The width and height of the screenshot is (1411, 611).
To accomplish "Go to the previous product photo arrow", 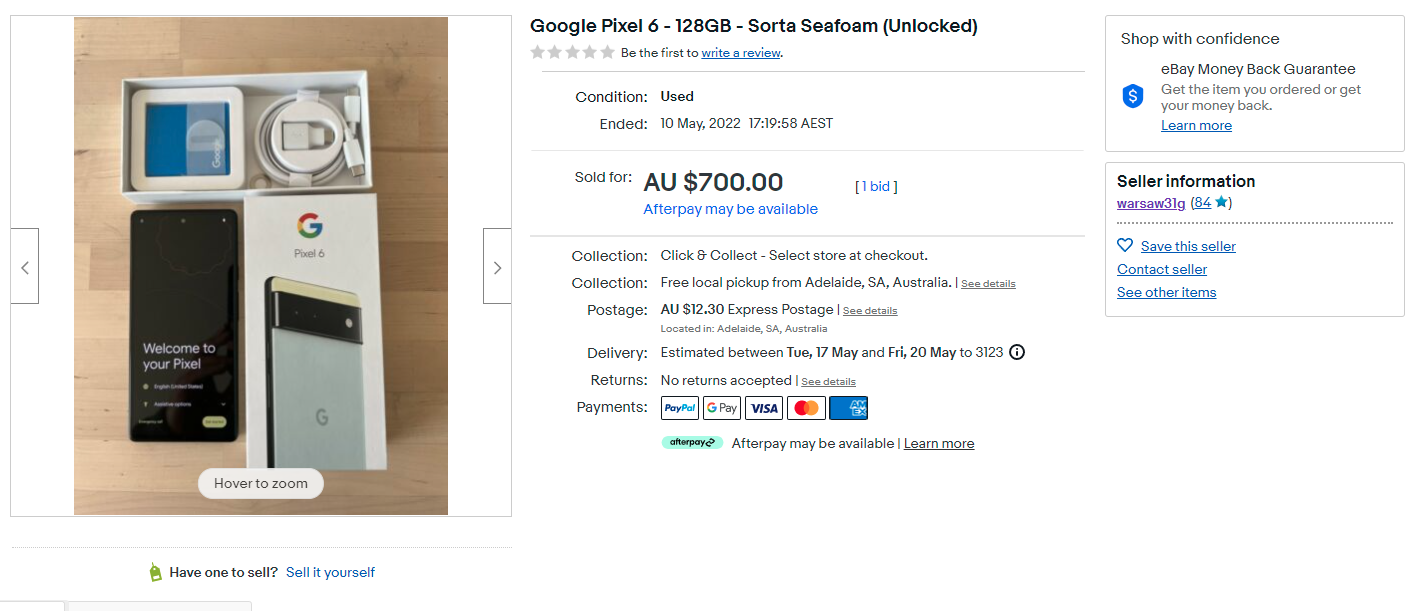I will pos(25,266).
